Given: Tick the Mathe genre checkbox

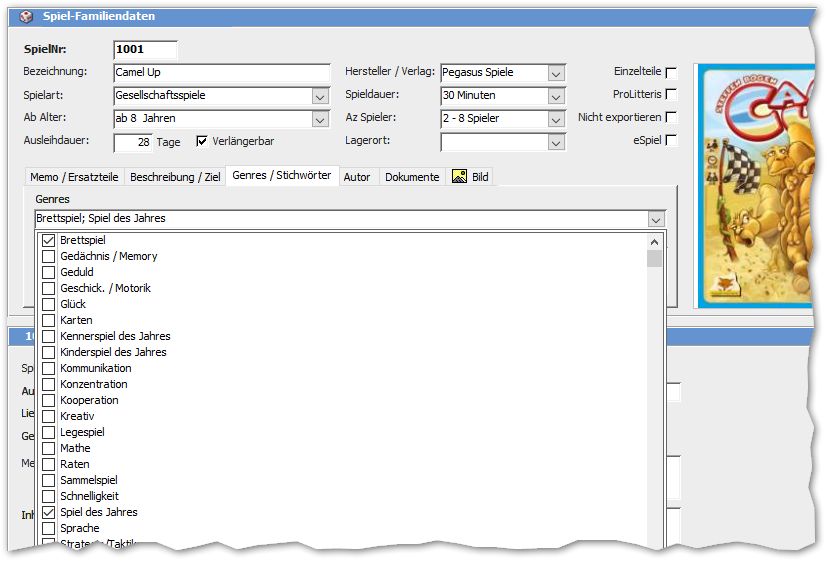Looking at the screenshot, I should 49,448.
